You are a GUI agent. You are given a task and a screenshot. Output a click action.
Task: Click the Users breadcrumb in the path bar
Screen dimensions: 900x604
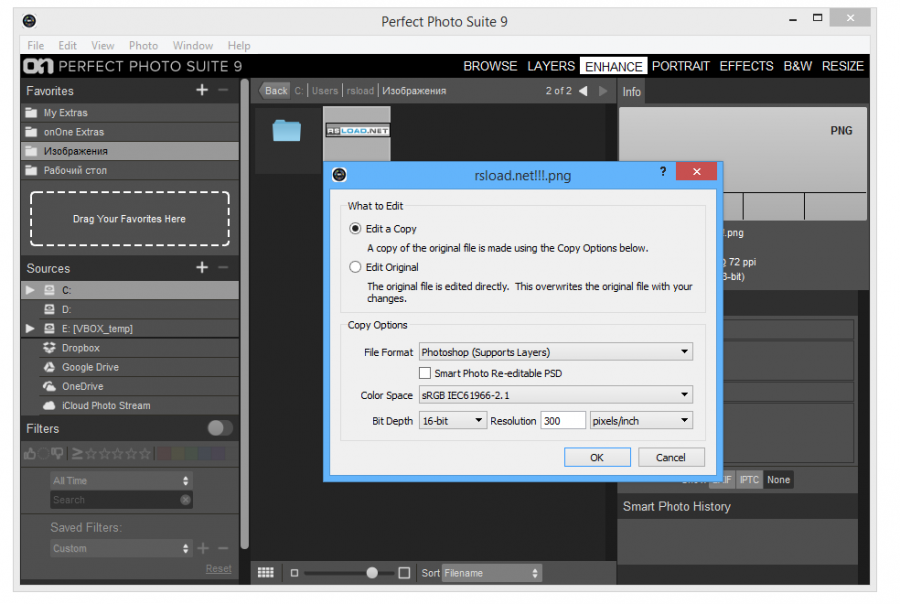coord(325,91)
